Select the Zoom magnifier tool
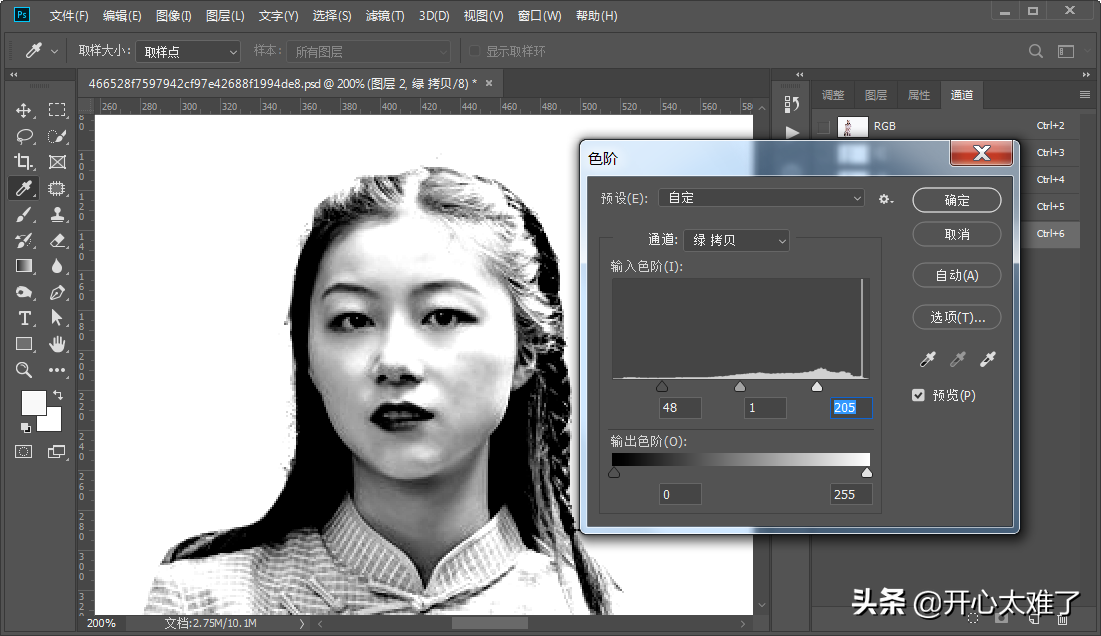This screenshot has height=636, width=1101. pos(24,370)
